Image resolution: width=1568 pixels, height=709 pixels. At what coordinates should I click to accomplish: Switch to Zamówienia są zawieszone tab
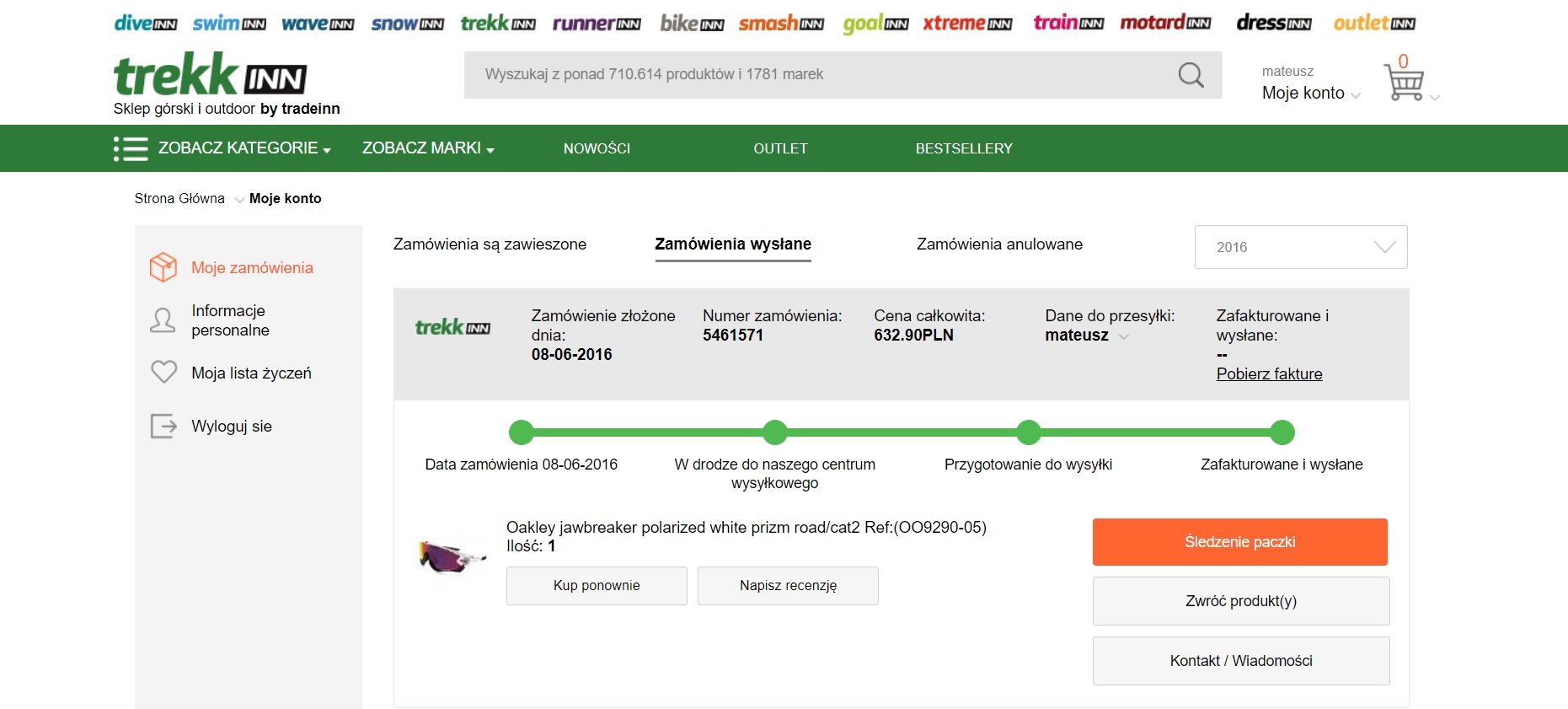pos(490,244)
